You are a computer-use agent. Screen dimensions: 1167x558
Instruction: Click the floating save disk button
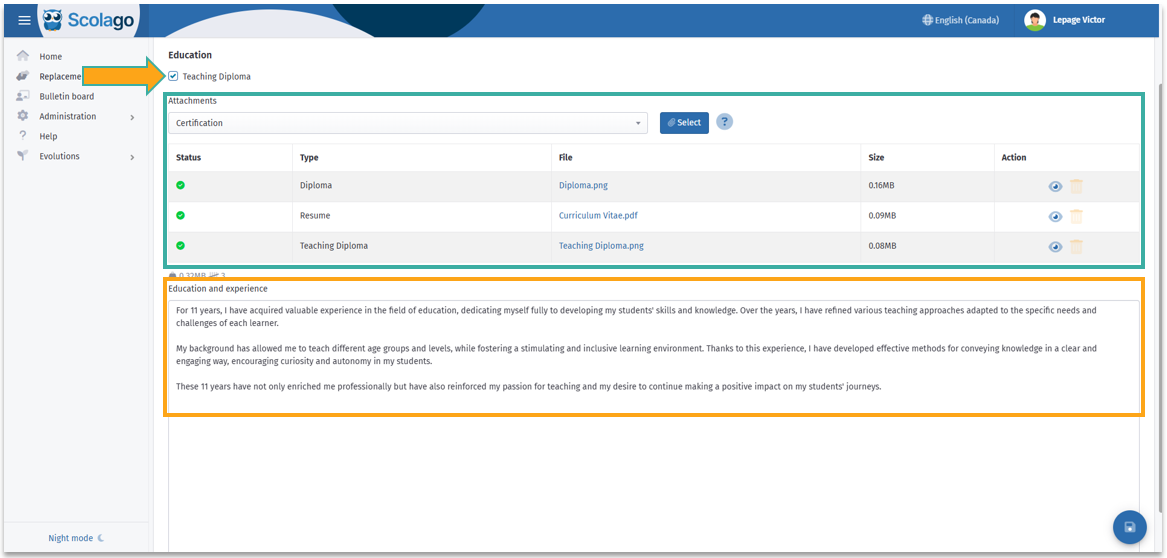(1130, 527)
